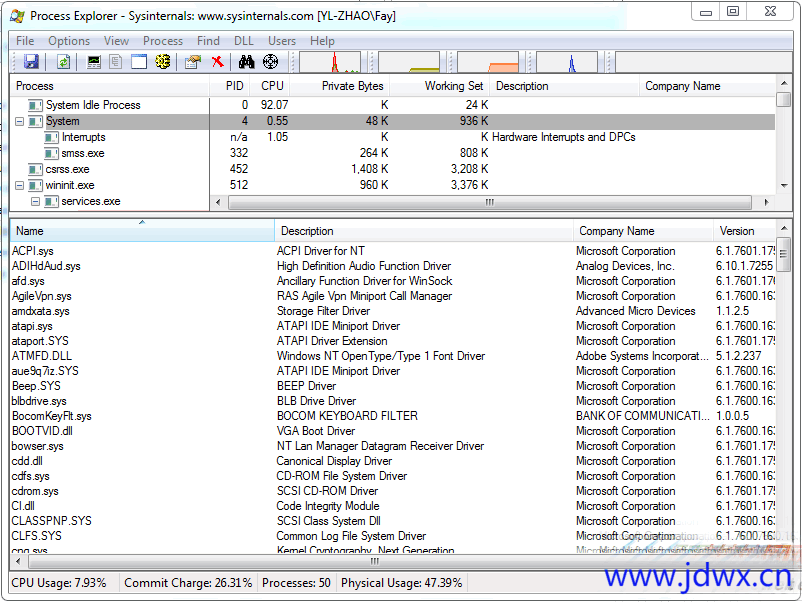Viewport: 802px width, 602px height.
Task: Collapse the services.exe tree node
Action: [x=35, y=202]
